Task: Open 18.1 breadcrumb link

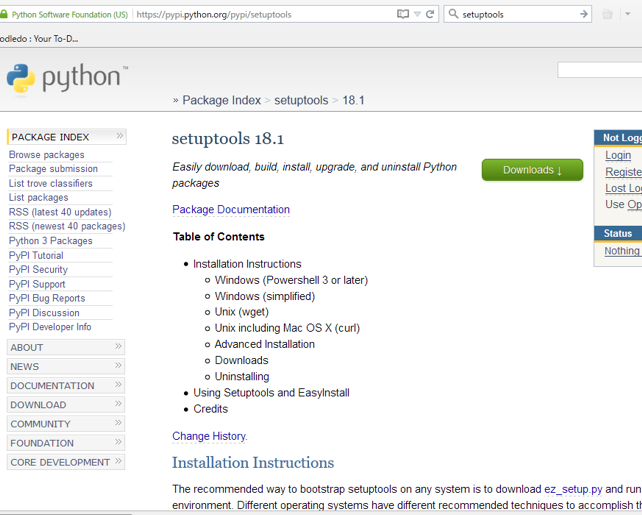Action: 353,100
